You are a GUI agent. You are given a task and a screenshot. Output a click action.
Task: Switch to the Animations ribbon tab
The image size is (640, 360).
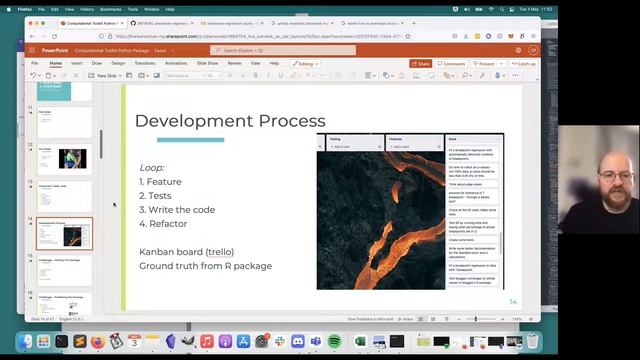[x=176, y=63]
